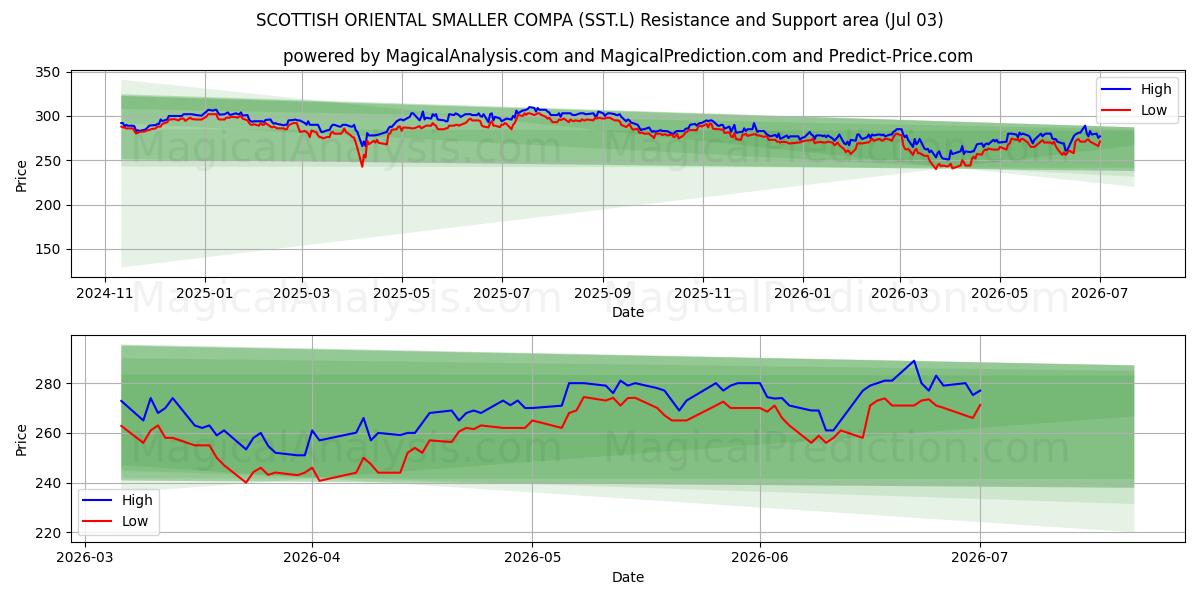
Task: Select the top chart y-axis value '200'
Action: (50, 205)
